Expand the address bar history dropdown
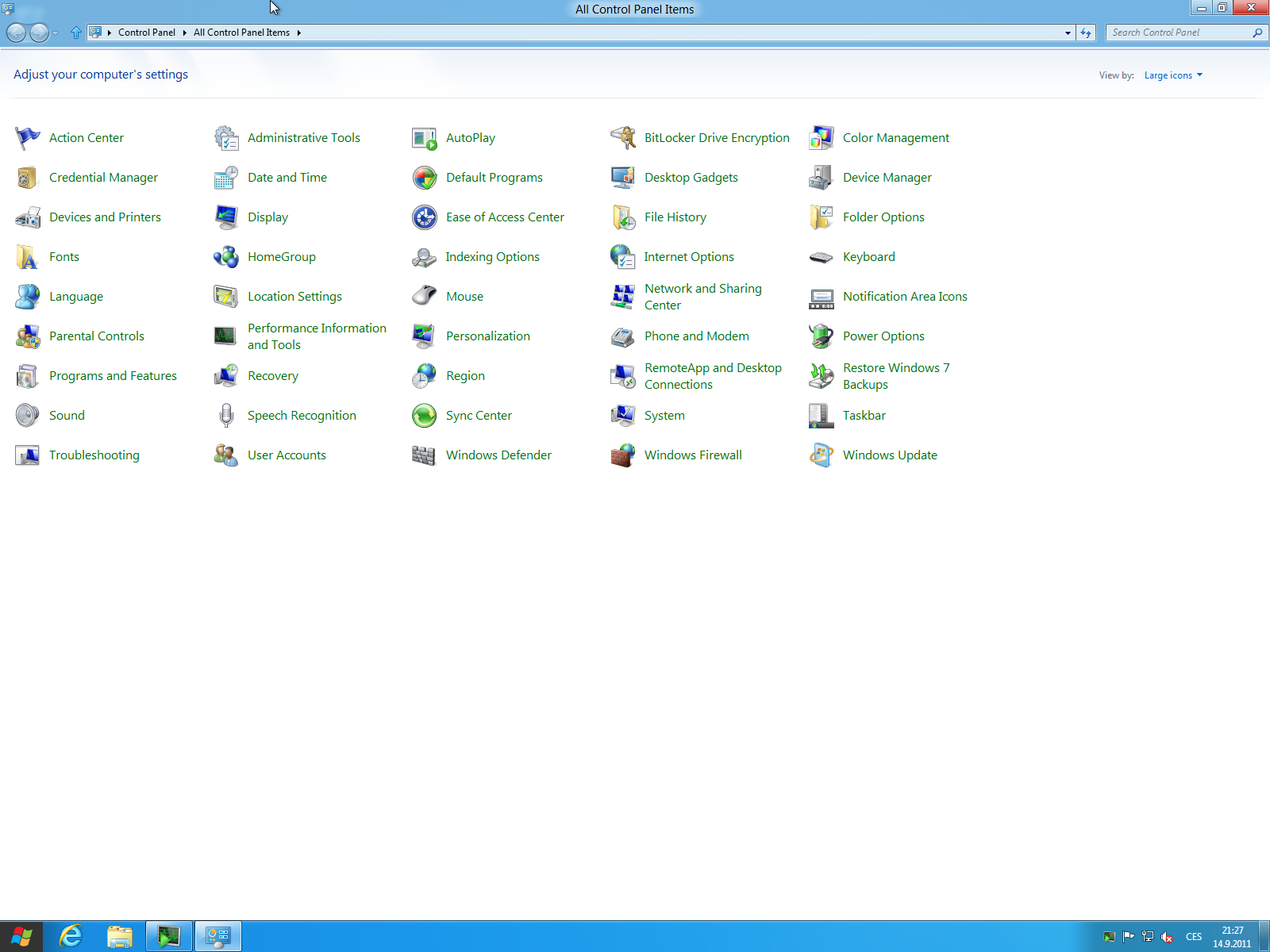This screenshot has width=1270, height=952. (1068, 33)
